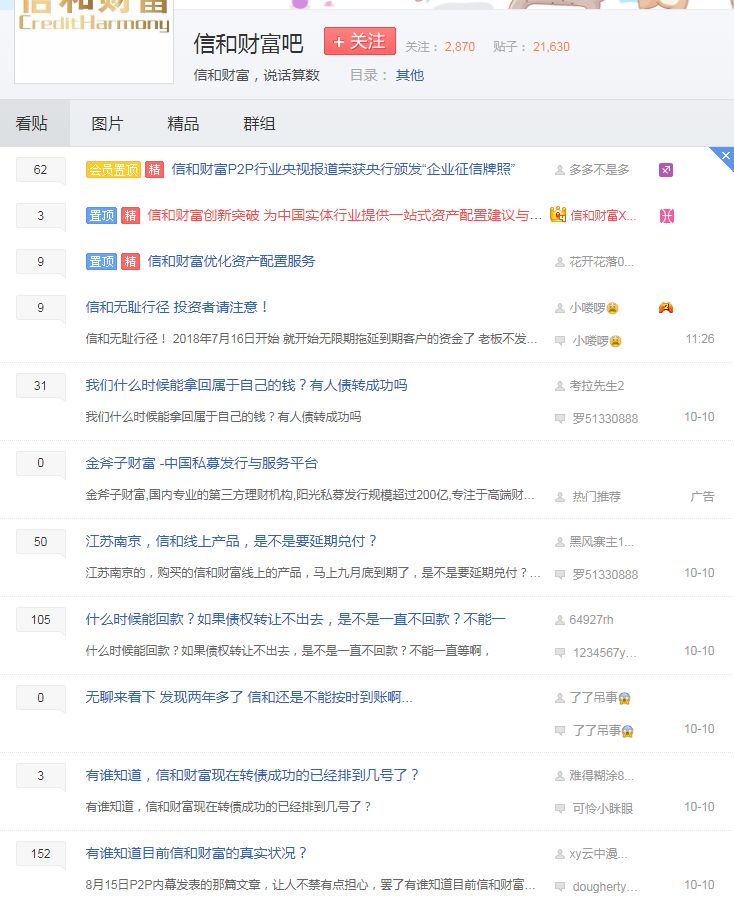Click the 精 badge on 信和财富创新突破 post

pos(130,215)
